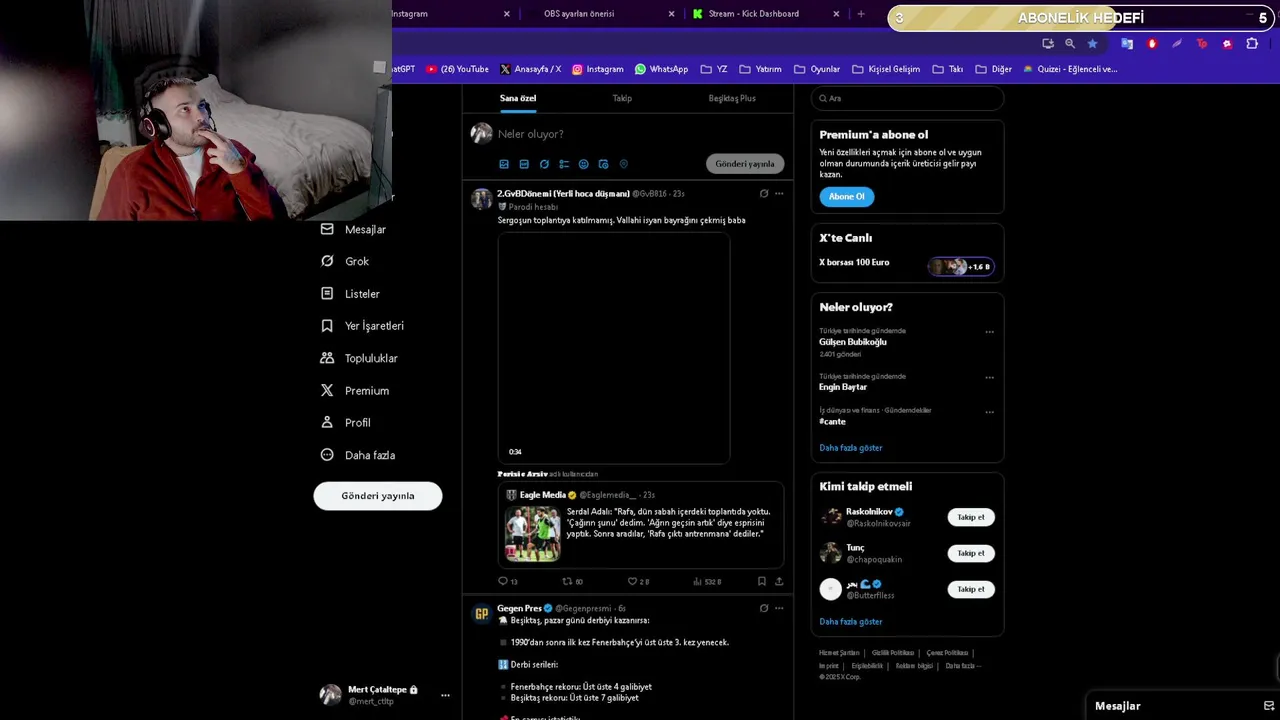Screen dimensions: 1280x720
Task: Click the Gönderi yayınla button in composer
Action: point(745,164)
